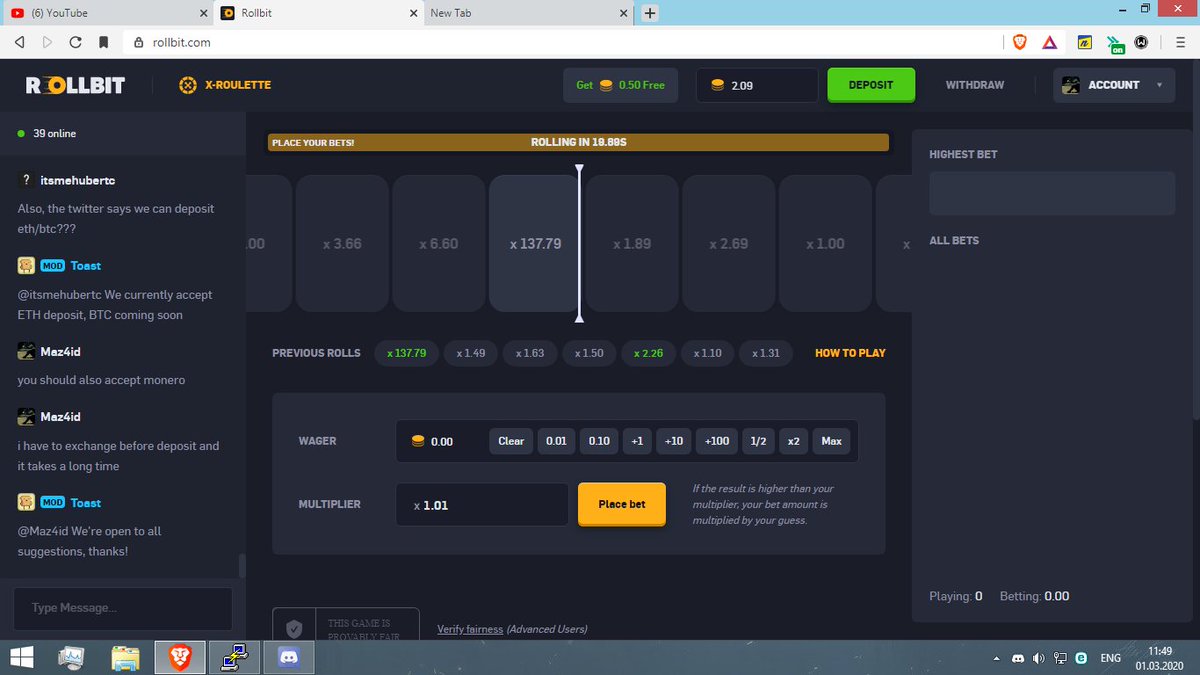The image size is (1200, 675).
Task: Click the Rollbit logo in header
Action: click(75, 85)
